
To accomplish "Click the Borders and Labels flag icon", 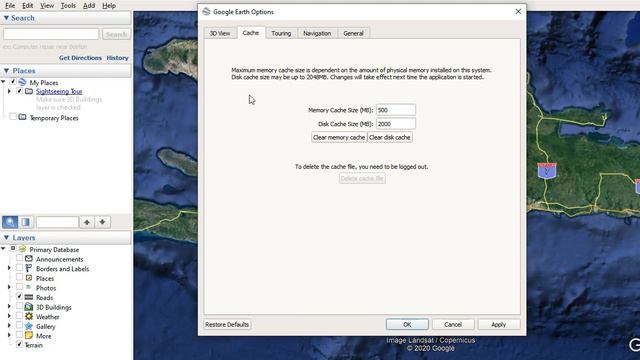I will tap(29, 268).
